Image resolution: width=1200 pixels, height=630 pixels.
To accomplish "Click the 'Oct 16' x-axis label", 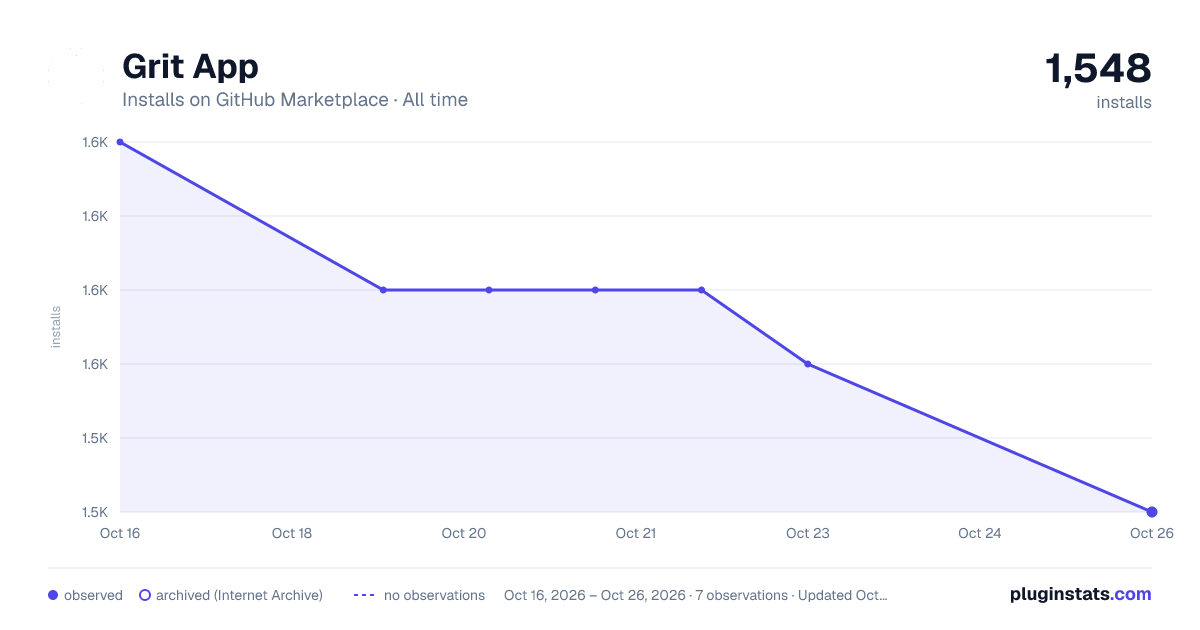I will click(120, 533).
